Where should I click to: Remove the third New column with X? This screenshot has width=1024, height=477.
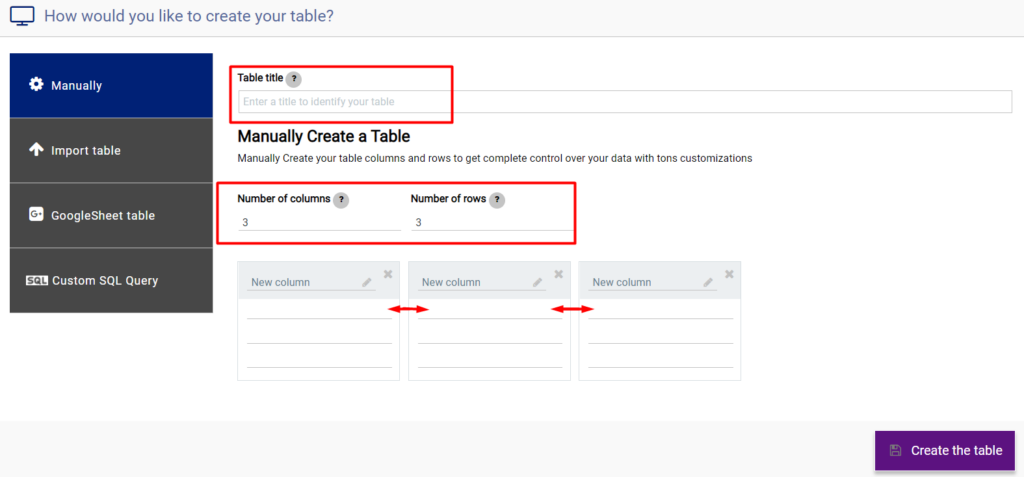click(729, 274)
